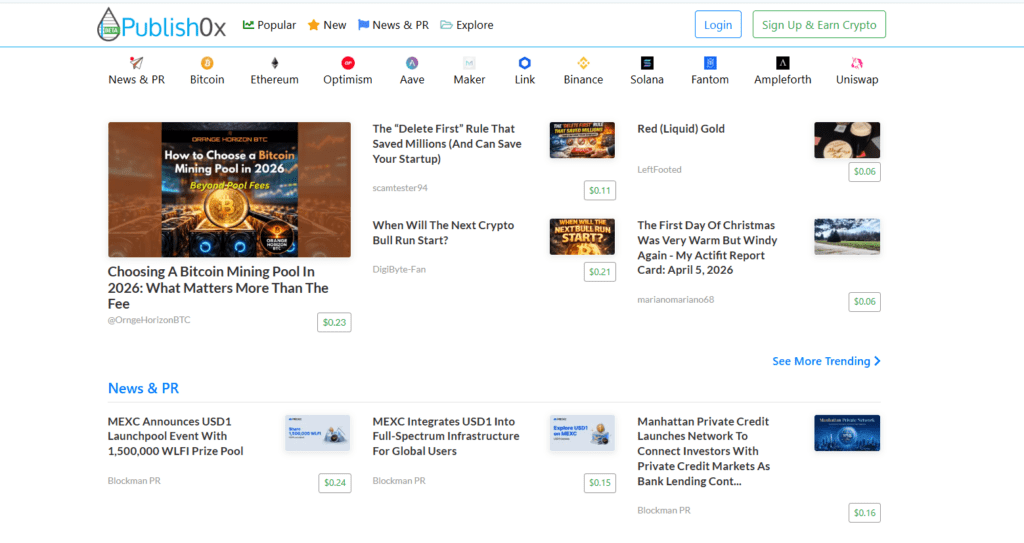Click the Publish0x logo
Viewport: 1024px width, 543px height.
pos(161,25)
